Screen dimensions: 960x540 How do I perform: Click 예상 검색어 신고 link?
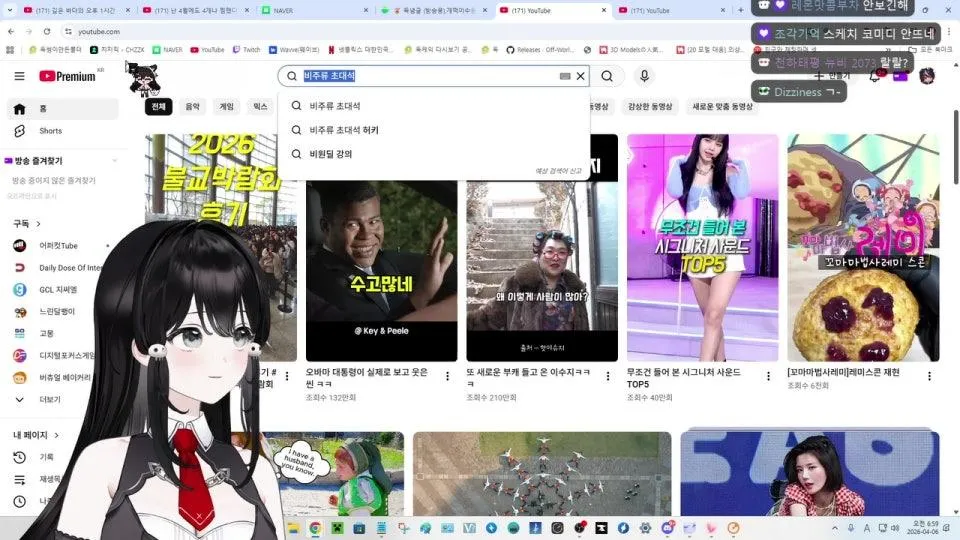coord(558,171)
